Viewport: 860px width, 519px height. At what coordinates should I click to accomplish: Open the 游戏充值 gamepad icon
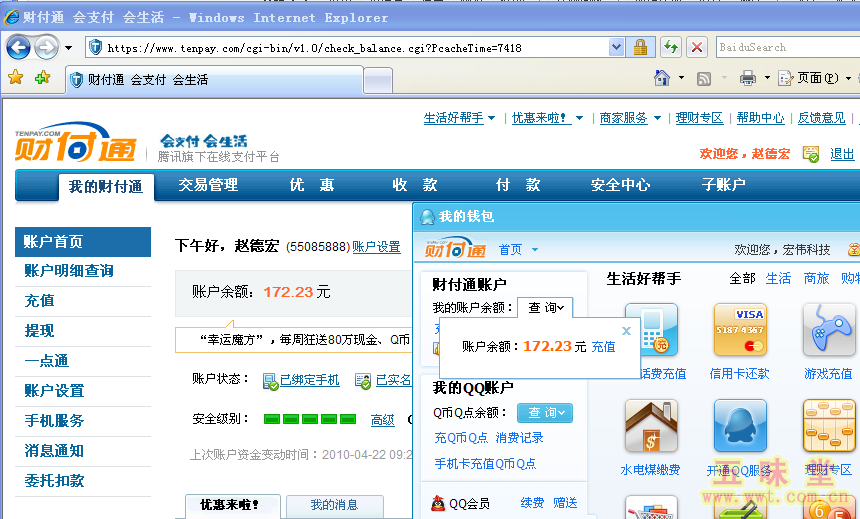[828, 330]
